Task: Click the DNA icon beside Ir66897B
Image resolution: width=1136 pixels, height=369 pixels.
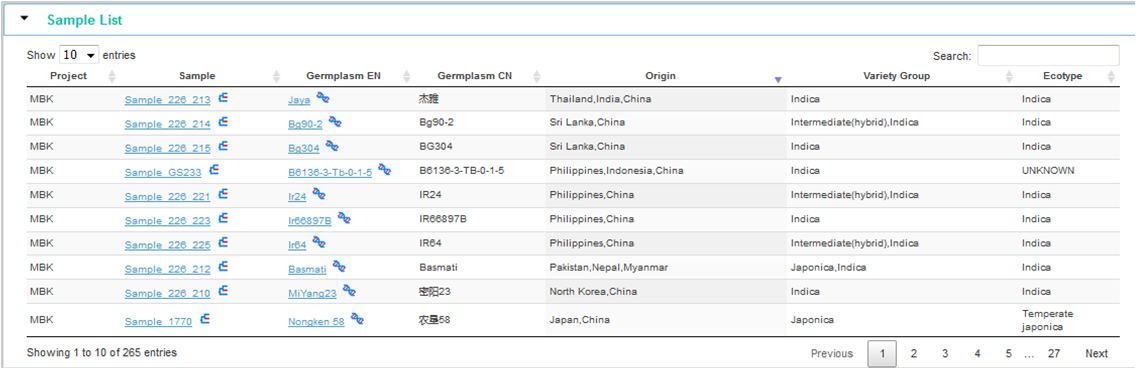Action: [x=344, y=218]
